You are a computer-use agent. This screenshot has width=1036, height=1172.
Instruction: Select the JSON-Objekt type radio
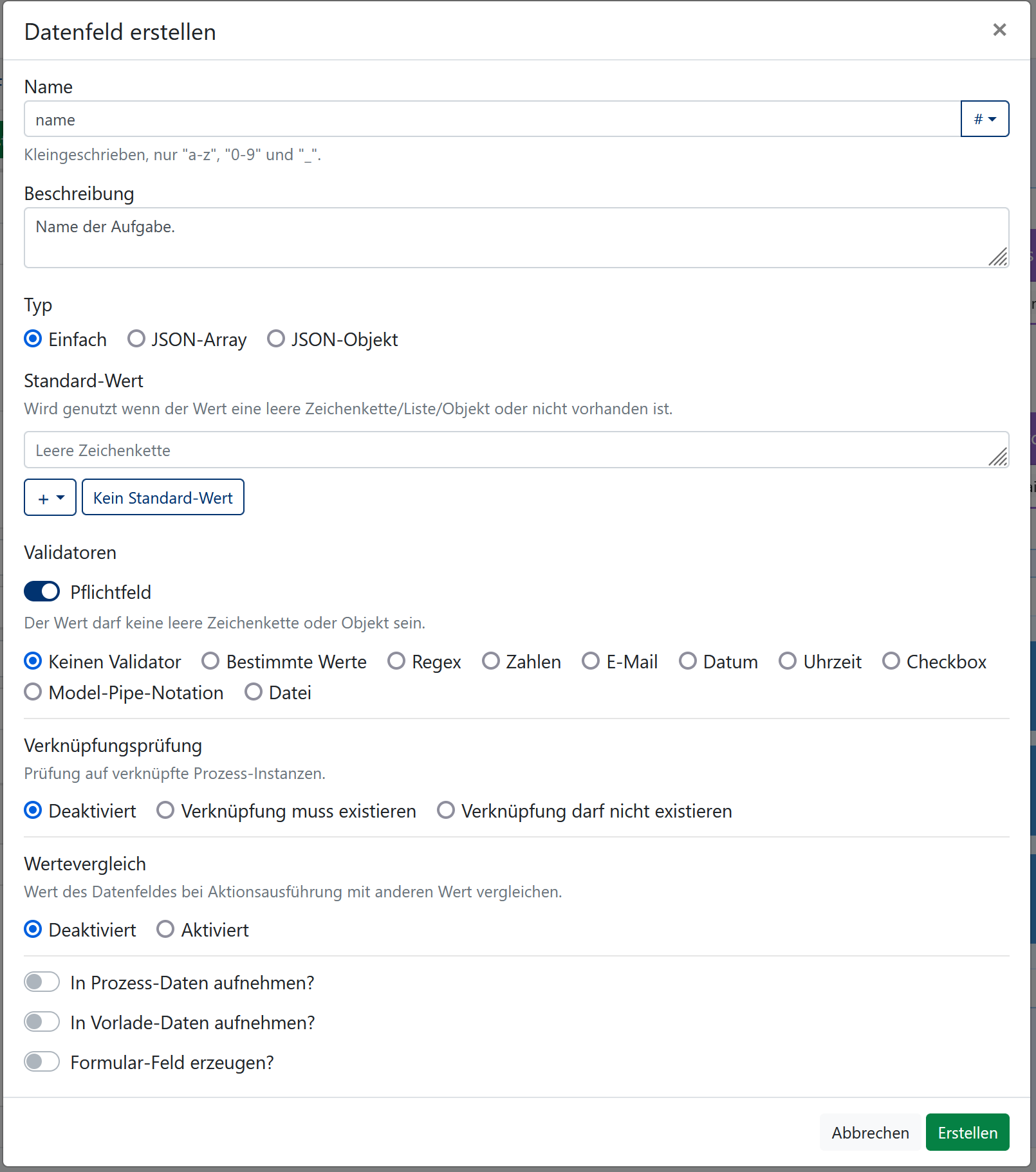pos(276,339)
